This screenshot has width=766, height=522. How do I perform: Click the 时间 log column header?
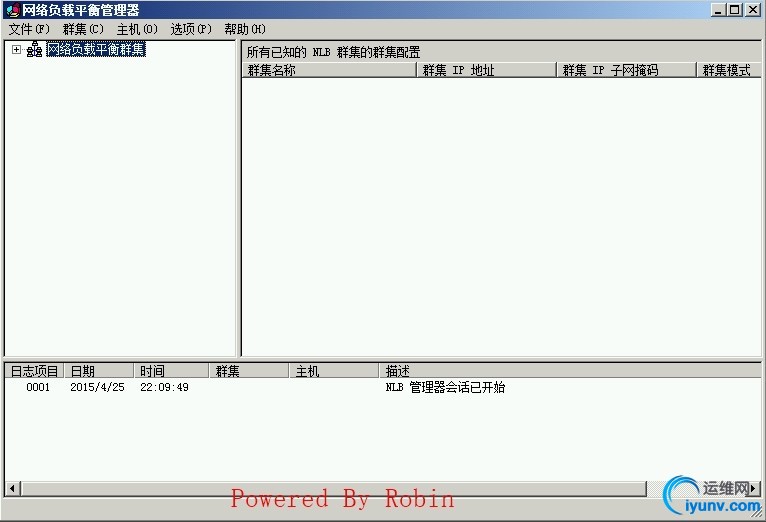[x=171, y=371]
